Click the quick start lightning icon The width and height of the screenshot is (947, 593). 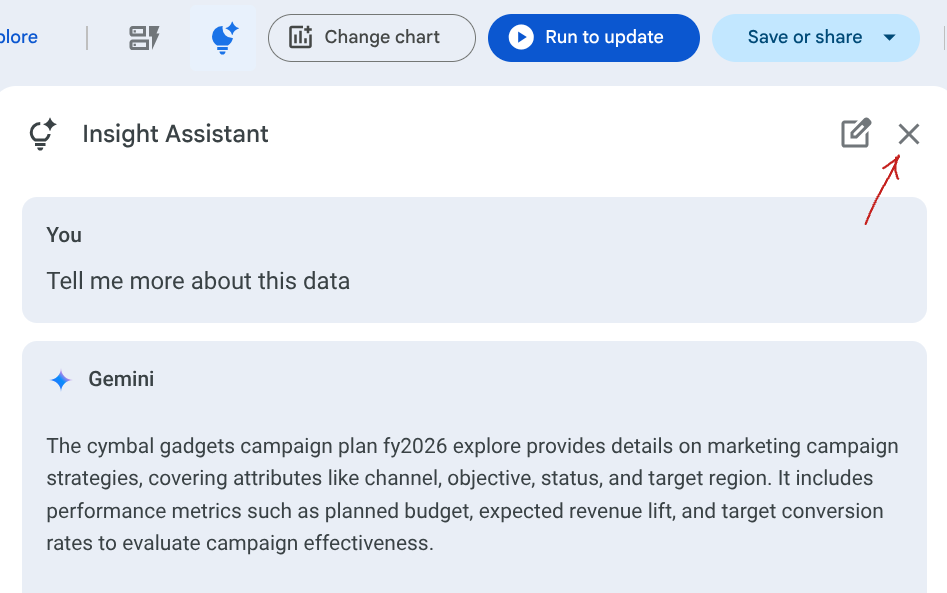pyautogui.click(x=144, y=38)
